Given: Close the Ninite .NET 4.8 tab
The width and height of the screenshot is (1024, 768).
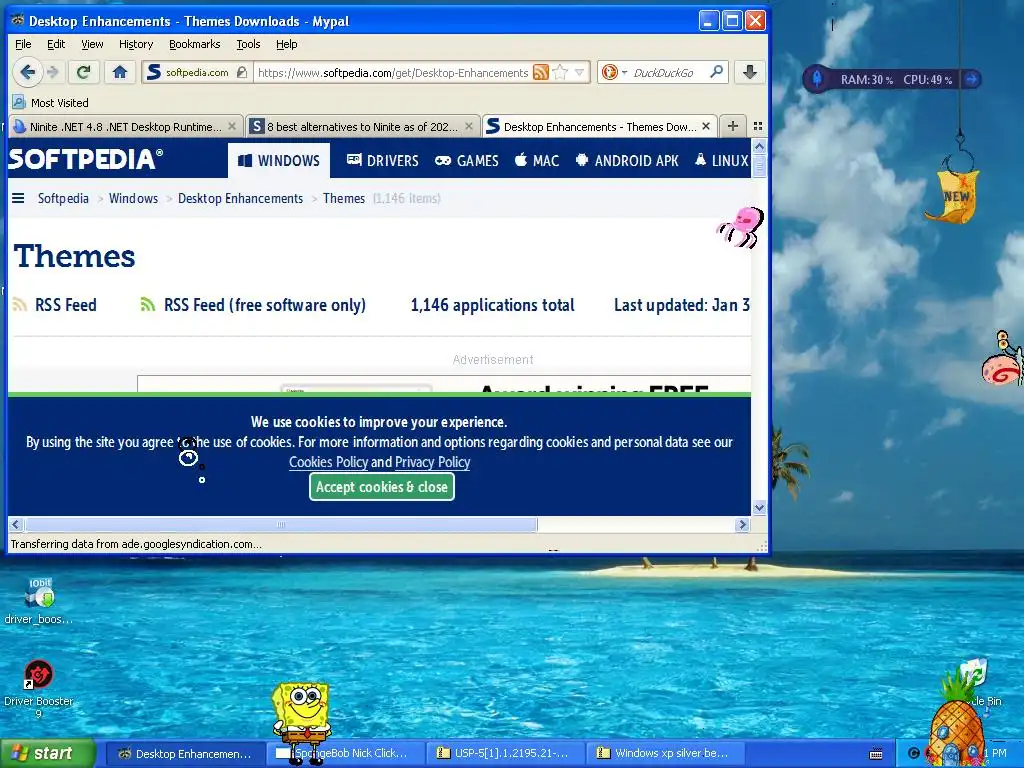Looking at the screenshot, I should 231,127.
